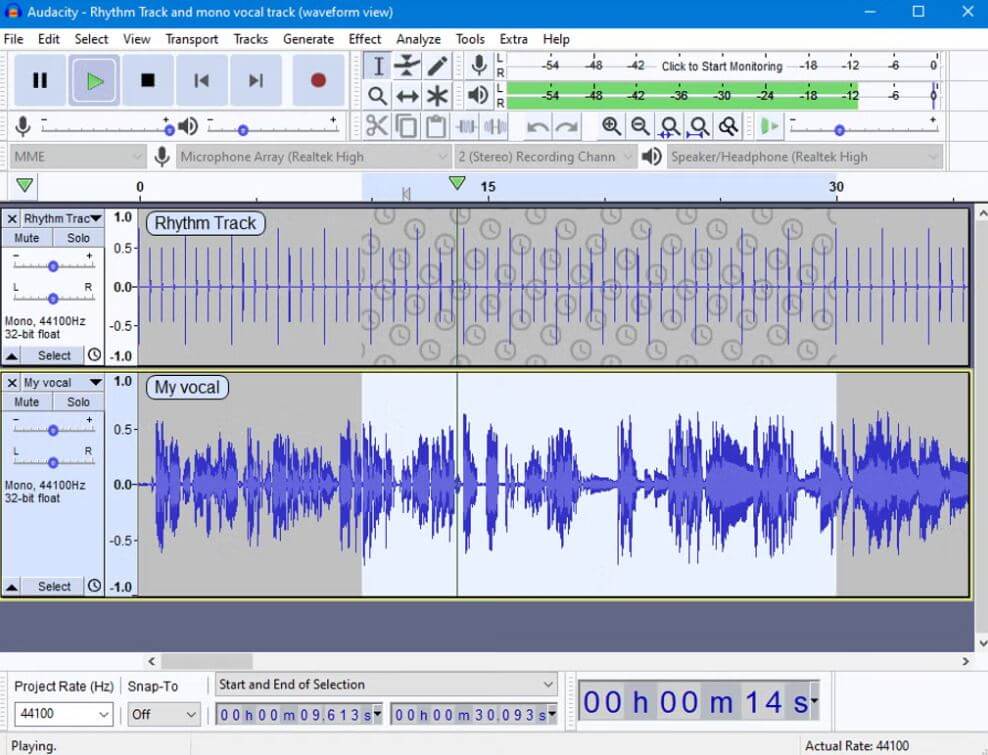Collapse the Rhythm Track with arrow button

[11, 355]
